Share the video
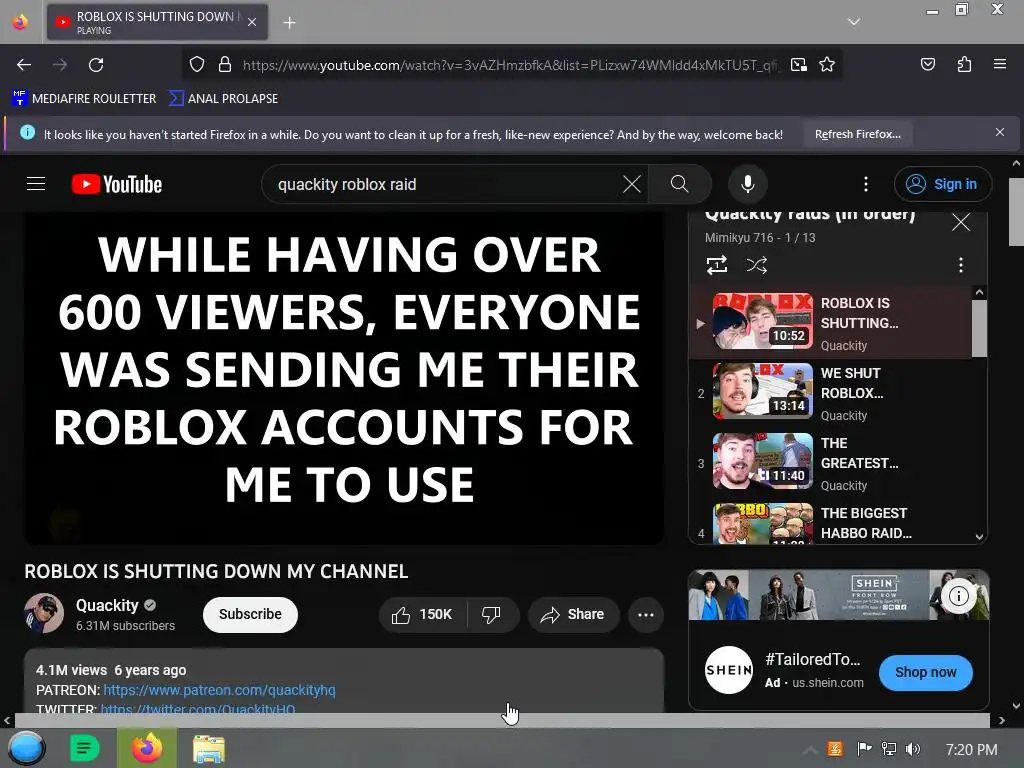The height and width of the screenshot is (768, 1024). tap(573, 615)
